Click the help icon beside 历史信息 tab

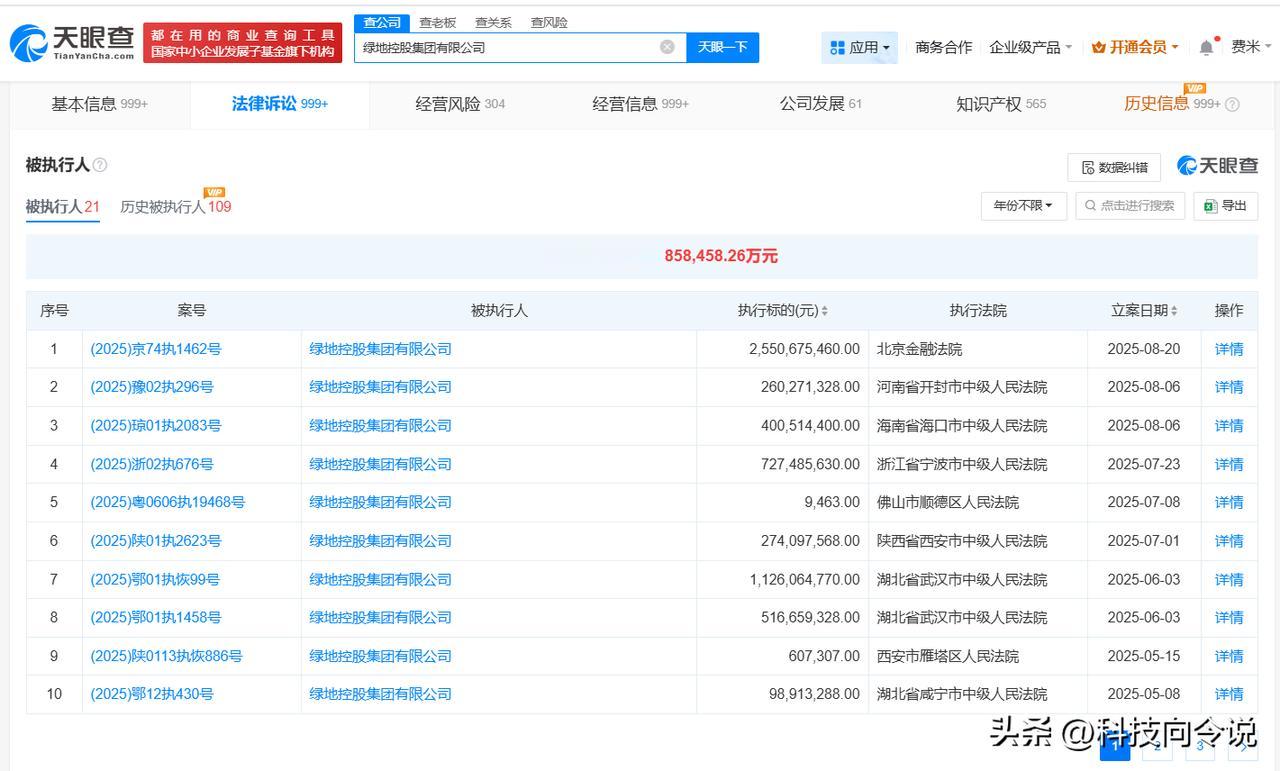click(x=1232, y=104)
